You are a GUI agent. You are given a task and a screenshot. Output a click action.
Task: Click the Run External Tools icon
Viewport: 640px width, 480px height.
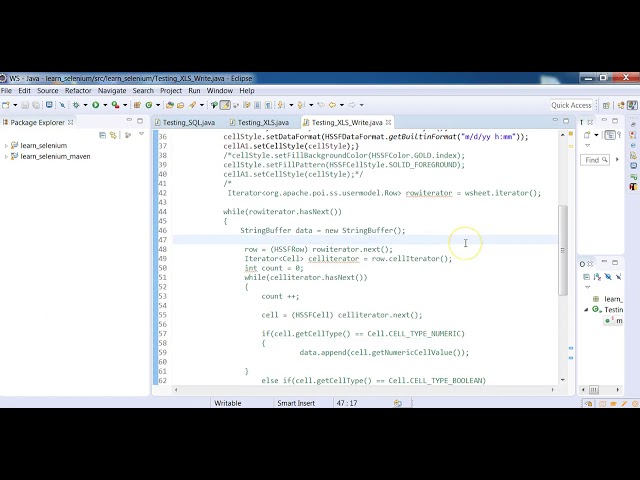pyautogui.click(x=116, y=105)
